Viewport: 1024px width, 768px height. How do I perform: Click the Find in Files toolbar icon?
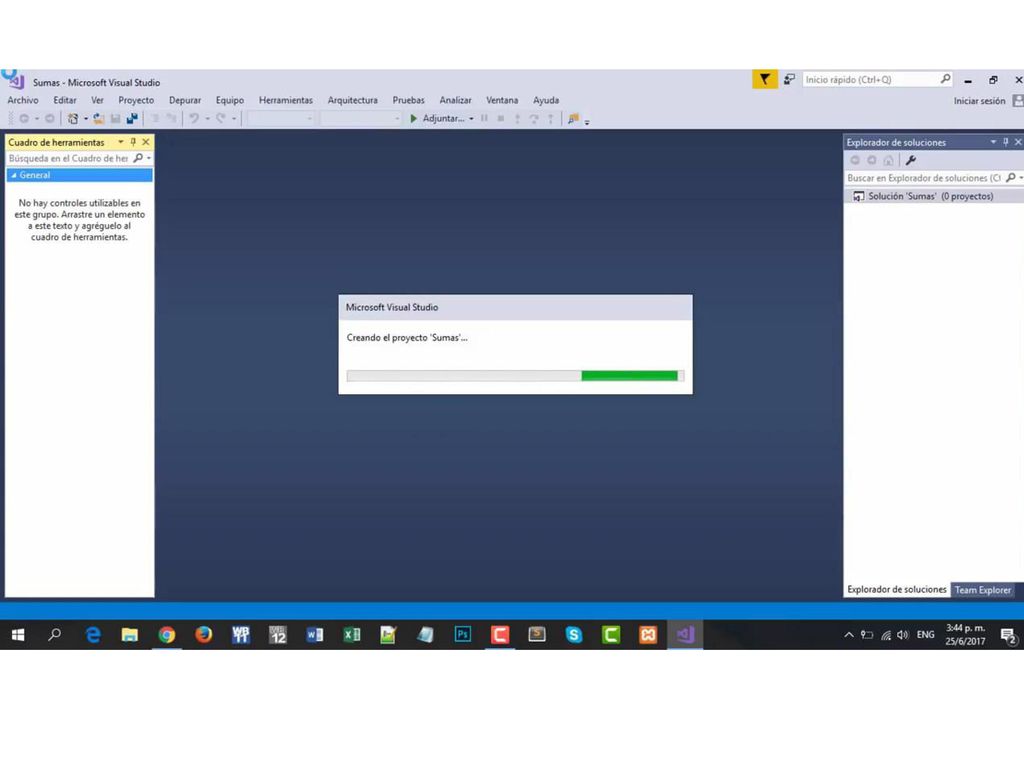(573, 118)
